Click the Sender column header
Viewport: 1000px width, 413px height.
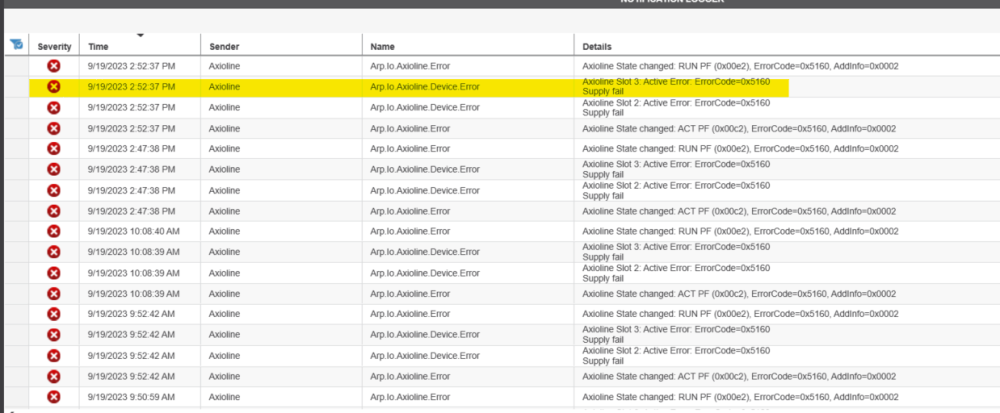(224, 47)
